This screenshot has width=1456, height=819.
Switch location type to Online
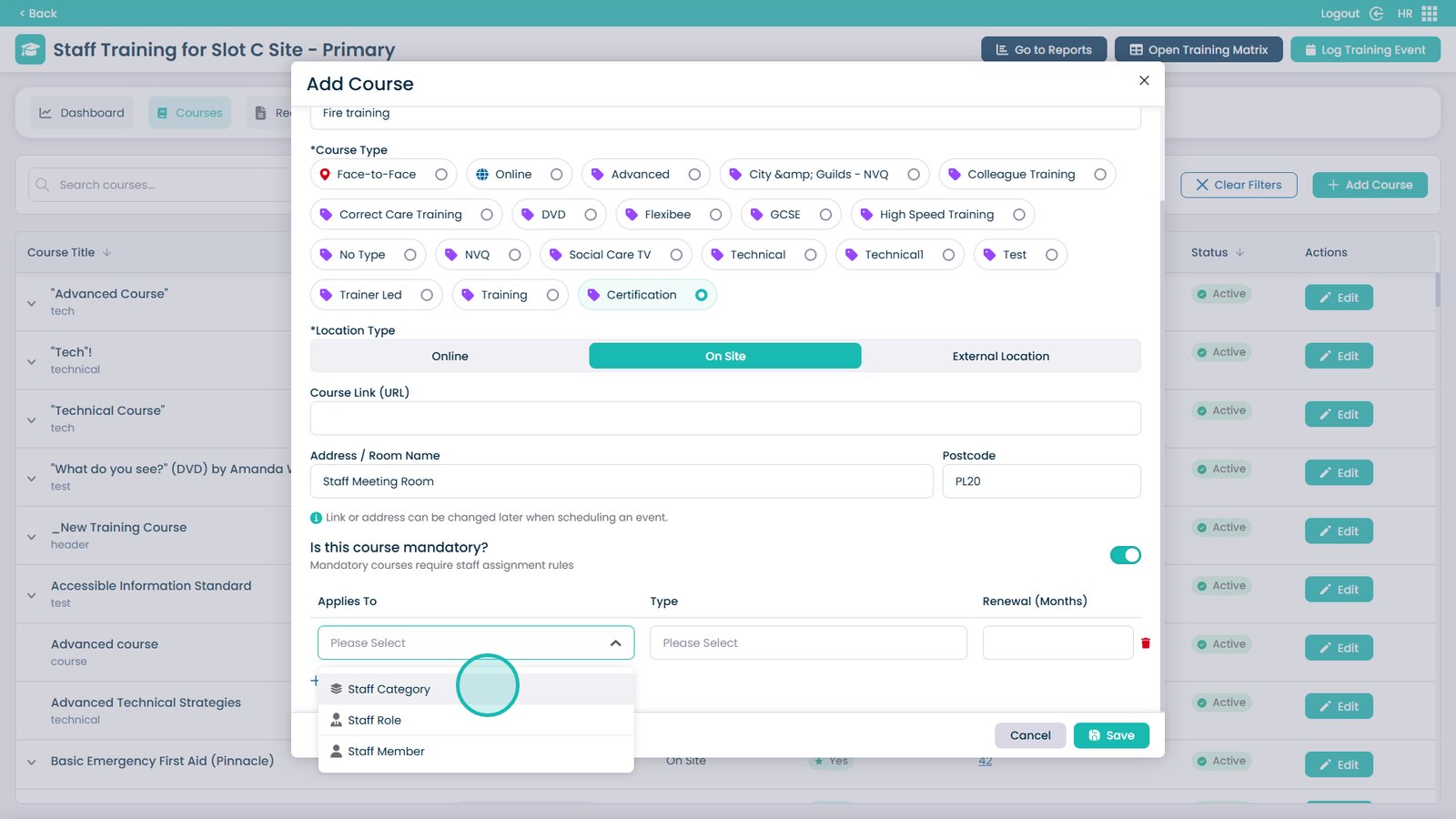coord(450,356)
